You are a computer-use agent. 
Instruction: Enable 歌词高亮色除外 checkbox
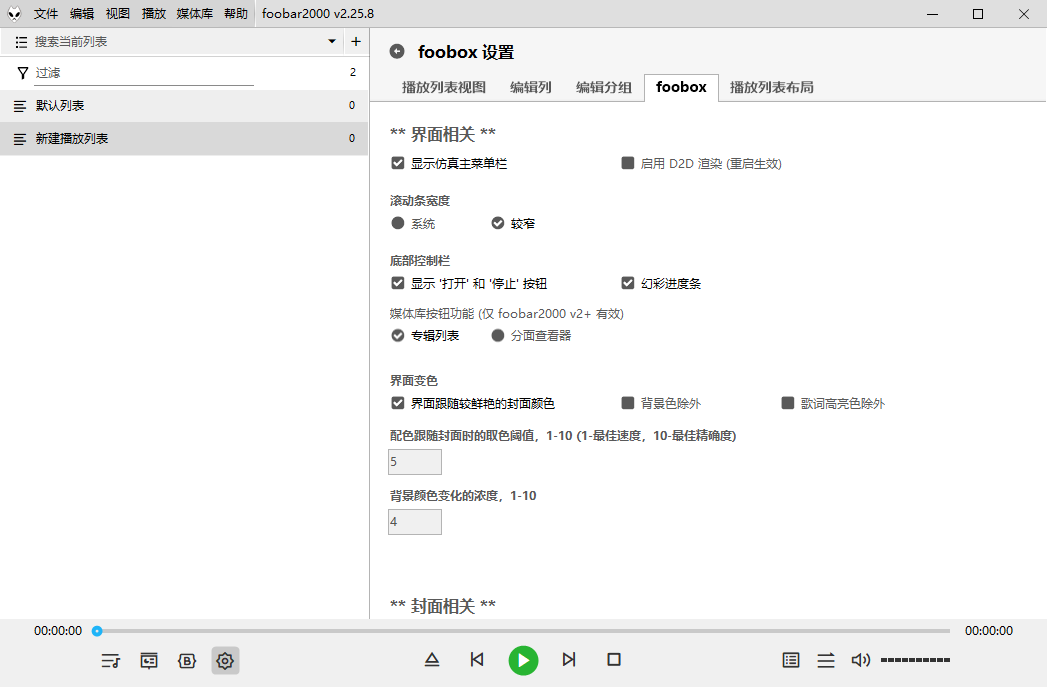[788, 403]
